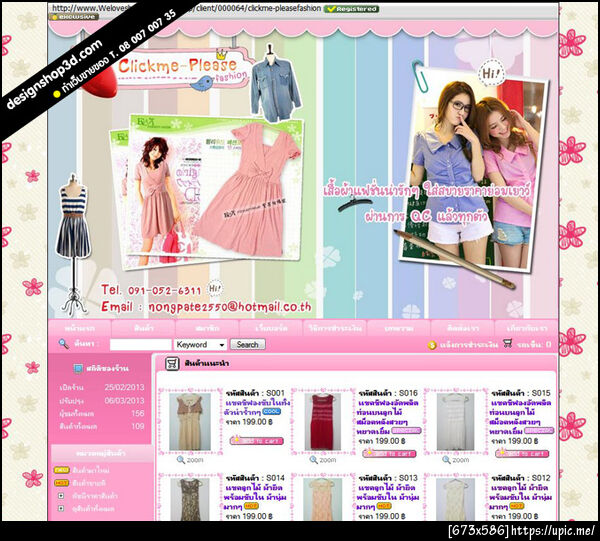Open the S001 product name link
The image size is (600, 541).
256,407
